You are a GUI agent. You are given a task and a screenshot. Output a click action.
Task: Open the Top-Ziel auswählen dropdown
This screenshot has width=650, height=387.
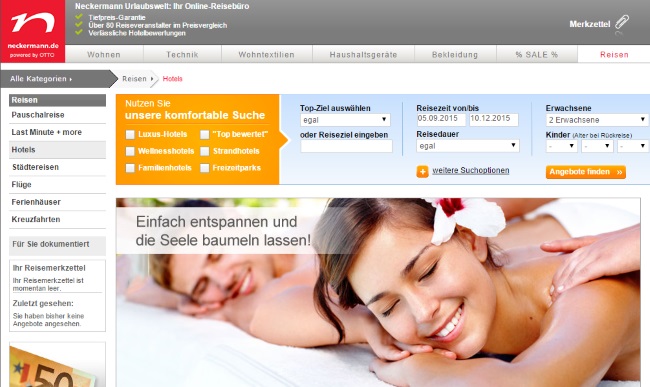tap(345, 120)
